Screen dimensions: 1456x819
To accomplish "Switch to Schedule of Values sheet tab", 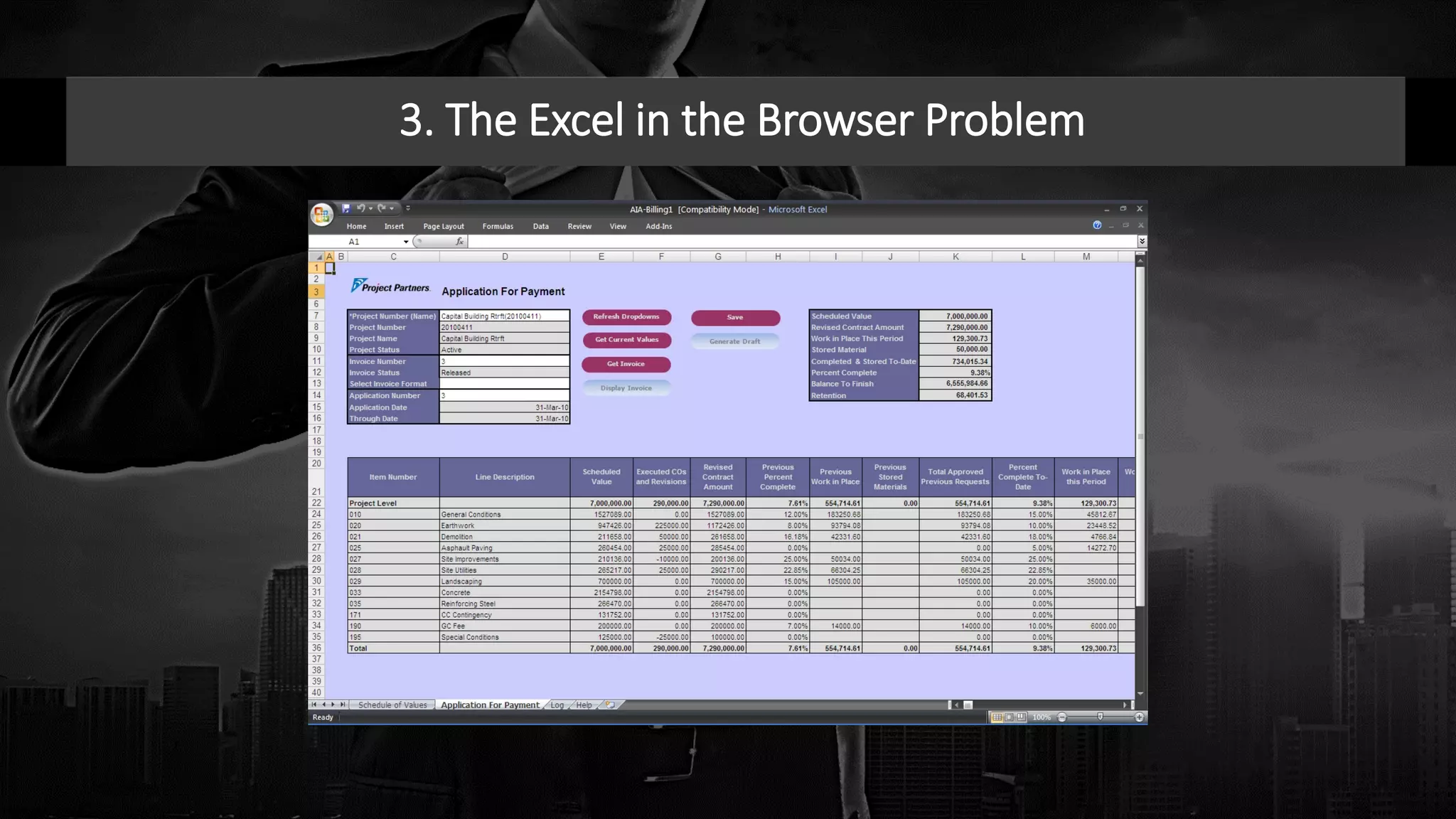I will click(392, 705).
